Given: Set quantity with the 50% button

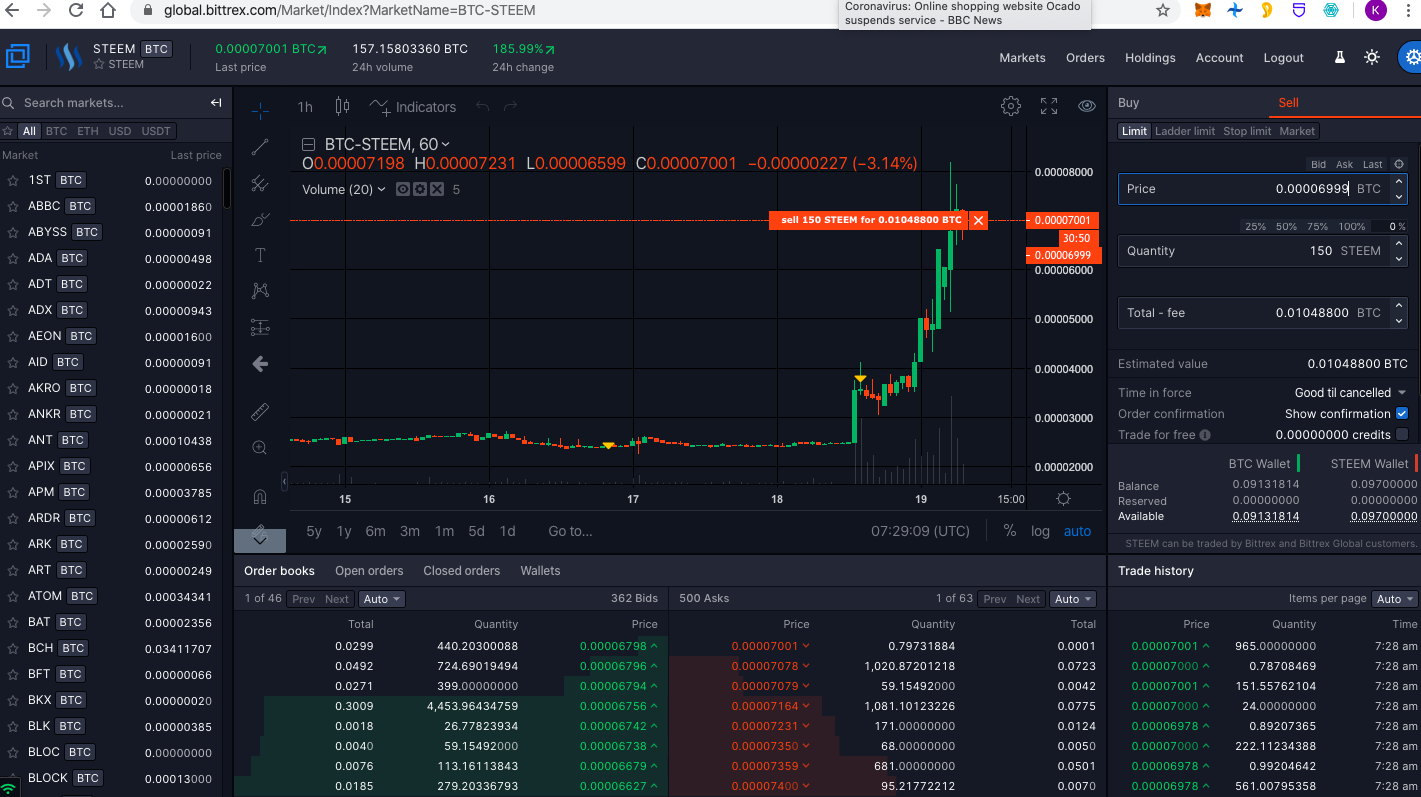Looking at the screenshot, I should click(x=1286, y=226).
